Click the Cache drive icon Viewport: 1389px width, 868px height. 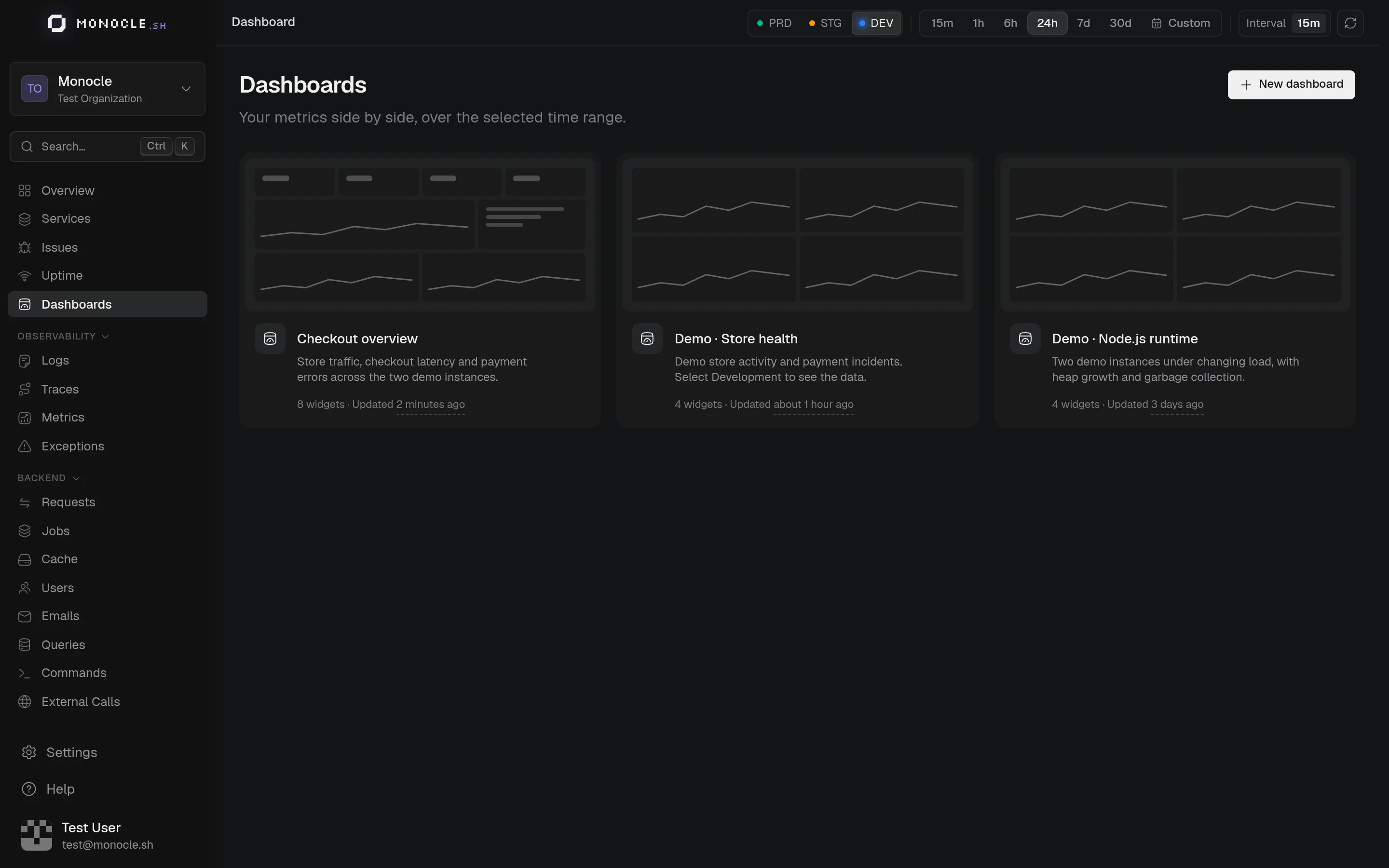25,559
